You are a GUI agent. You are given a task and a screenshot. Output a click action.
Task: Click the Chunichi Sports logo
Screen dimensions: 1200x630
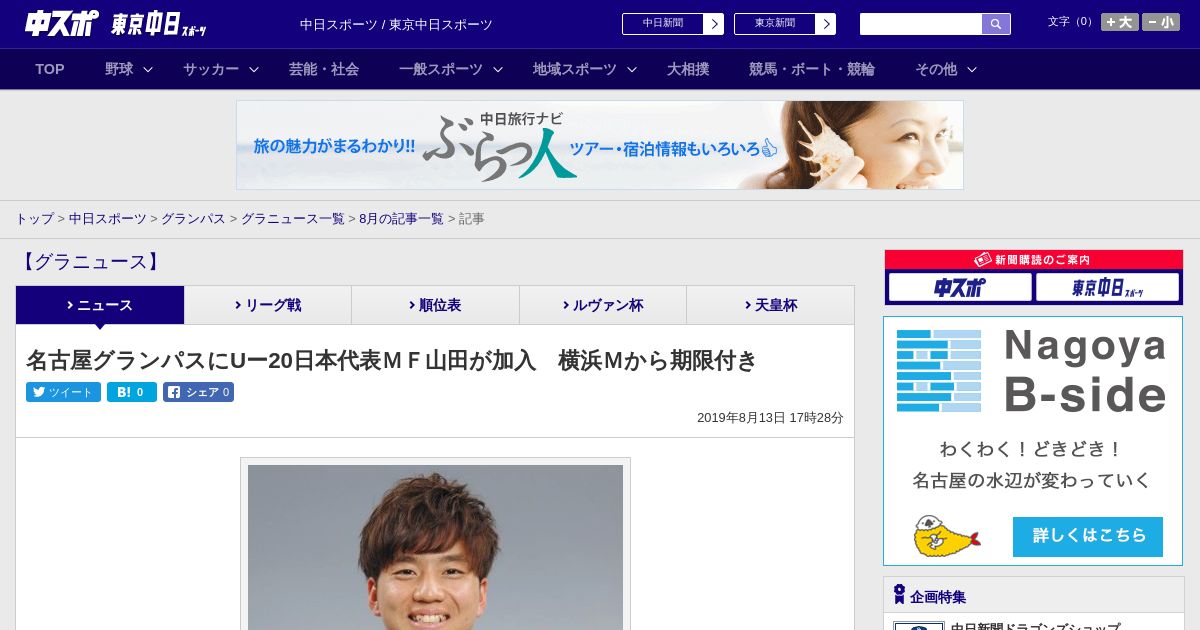coord(61,23)
